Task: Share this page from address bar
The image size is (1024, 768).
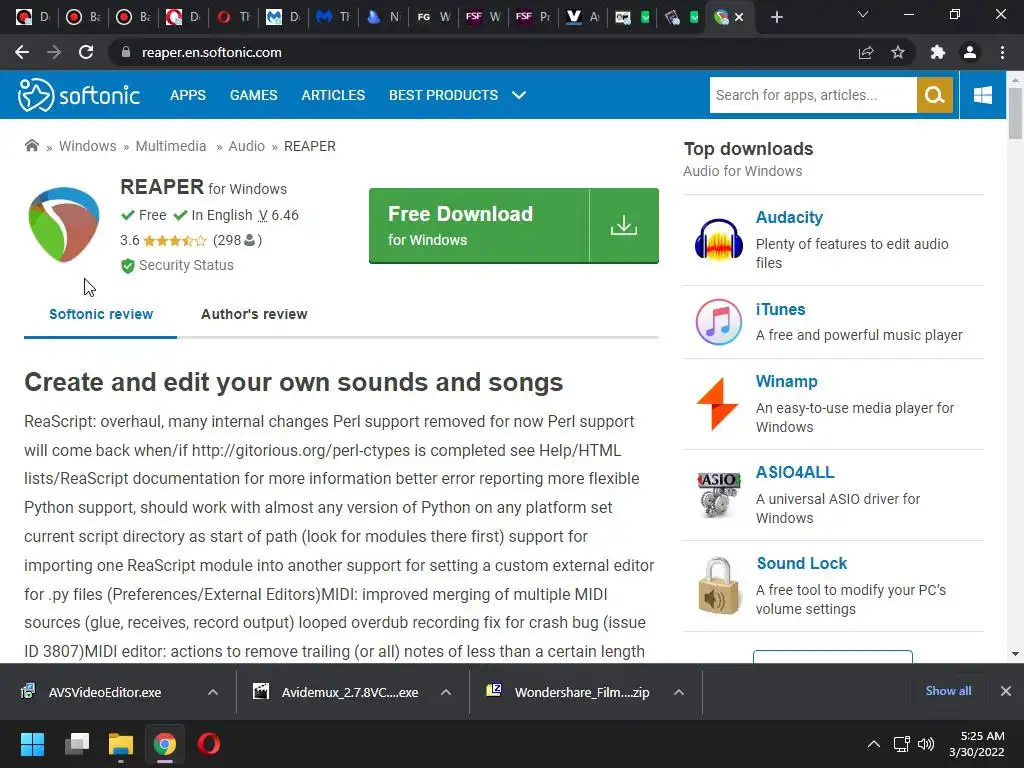Action: [x=866, y=52]
